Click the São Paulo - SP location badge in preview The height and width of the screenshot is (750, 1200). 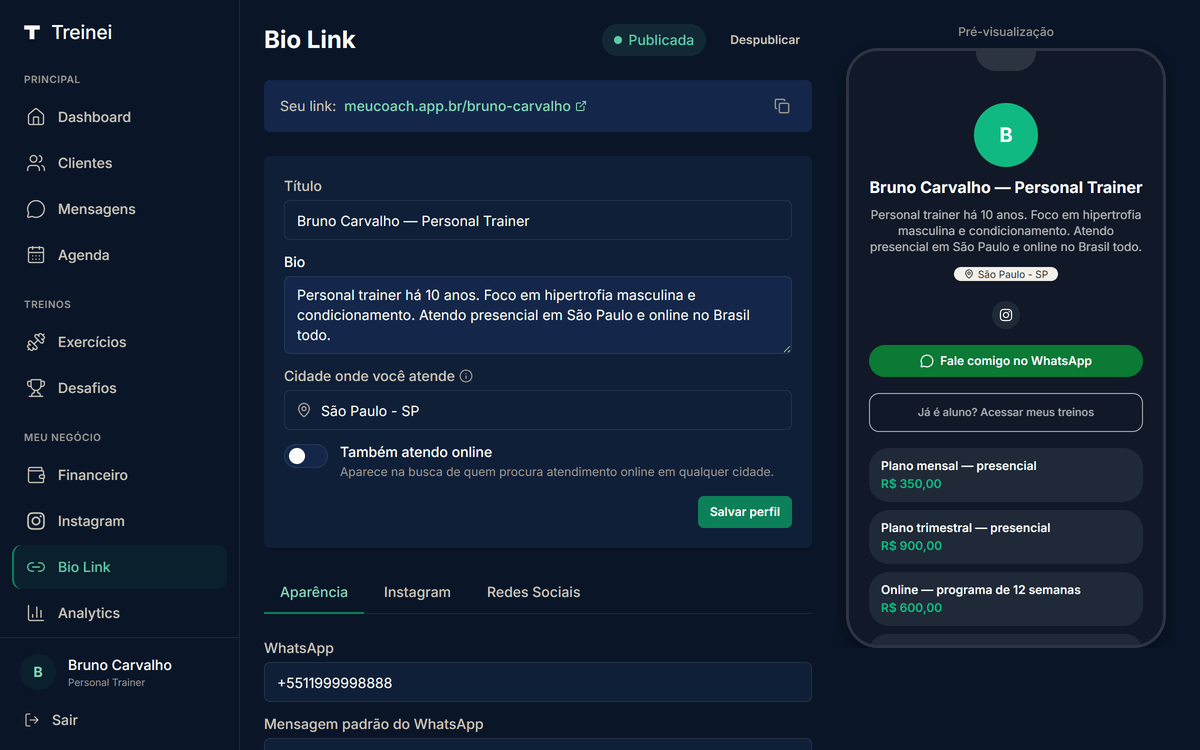pyautogui.click(x=1006, y=274)
